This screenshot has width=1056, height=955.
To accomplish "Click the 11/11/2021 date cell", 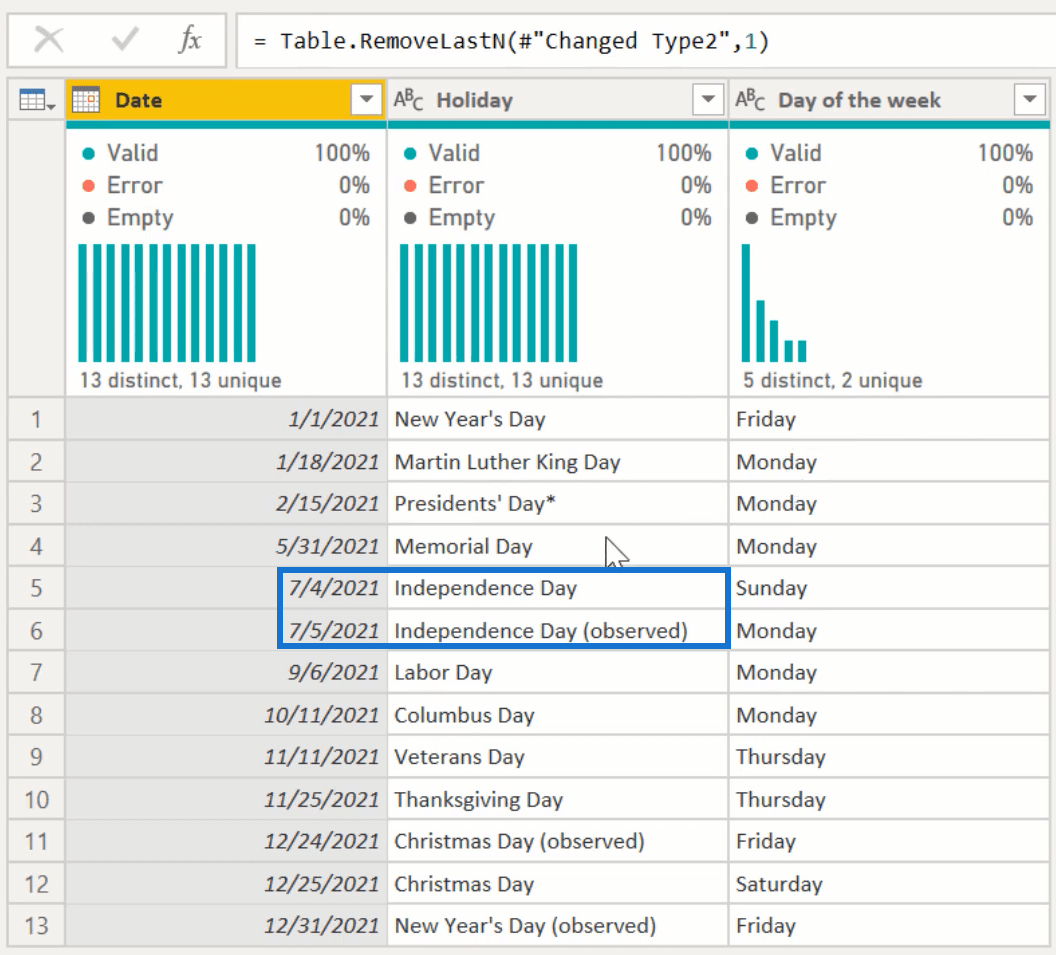I will [x=226, y=757].
